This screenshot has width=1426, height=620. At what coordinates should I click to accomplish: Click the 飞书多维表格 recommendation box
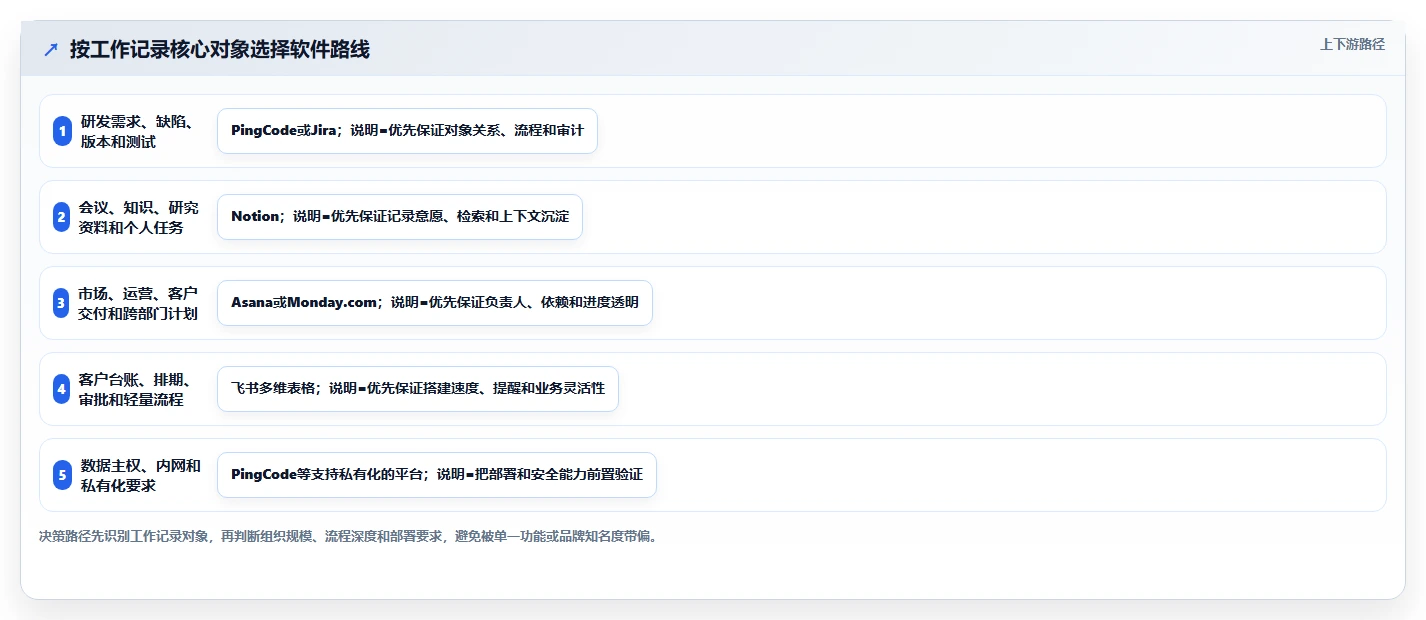[x=418, y=389]
